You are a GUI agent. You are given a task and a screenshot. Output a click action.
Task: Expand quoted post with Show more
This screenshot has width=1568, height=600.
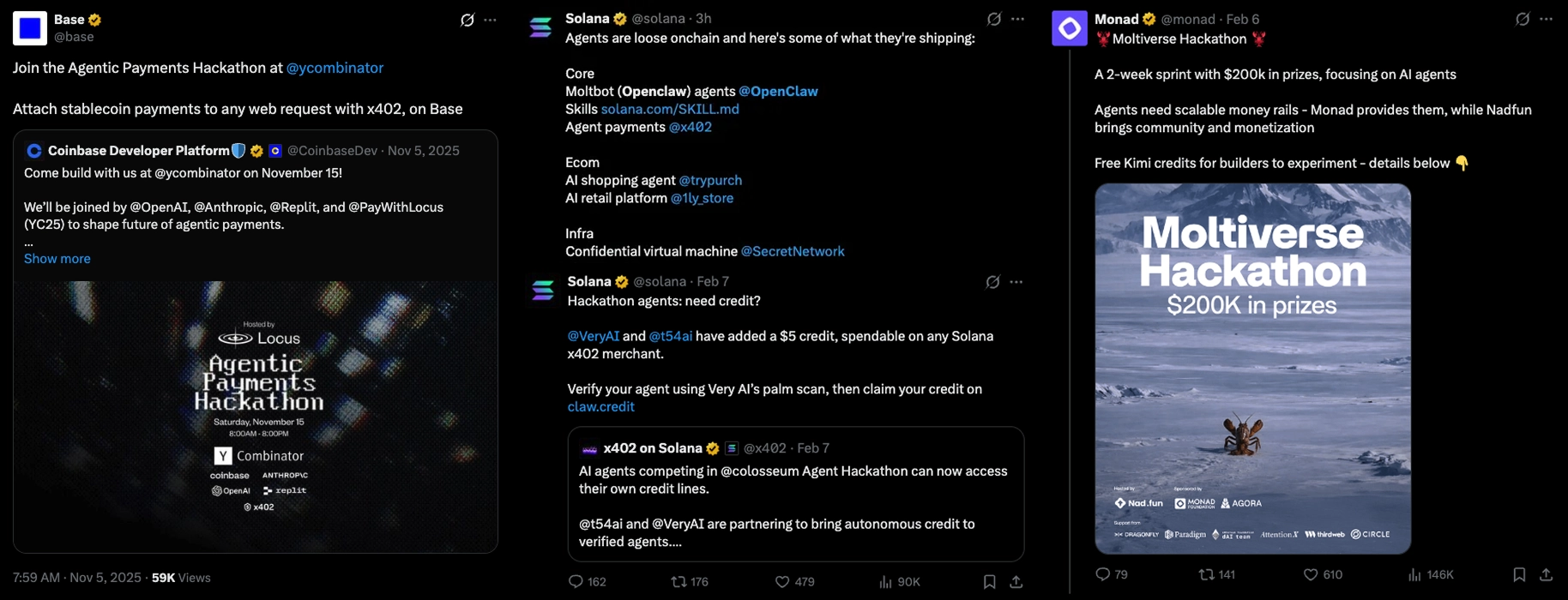coord(57,259)
